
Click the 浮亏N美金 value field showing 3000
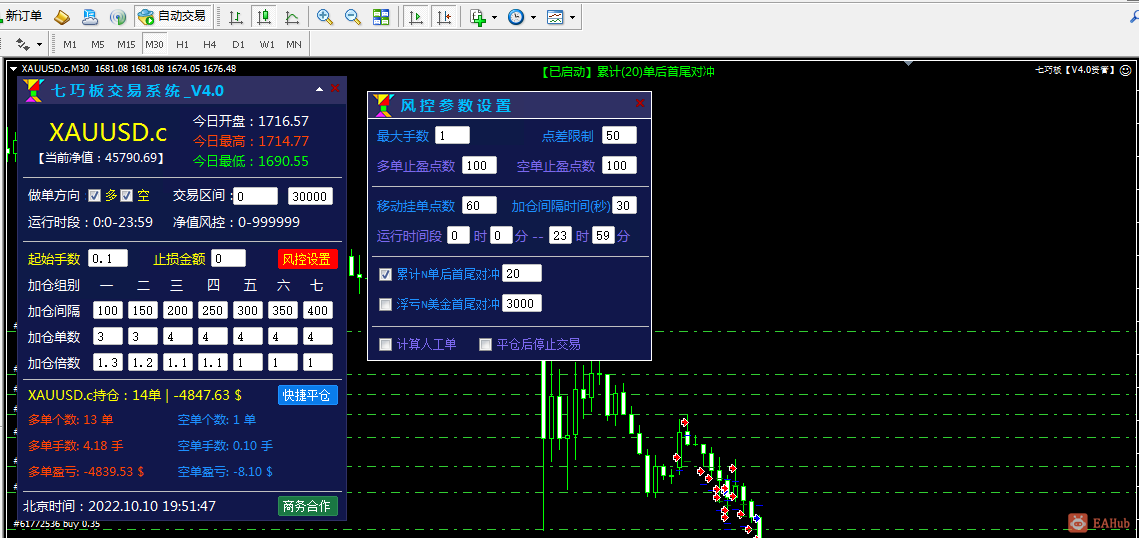(522, 303)
